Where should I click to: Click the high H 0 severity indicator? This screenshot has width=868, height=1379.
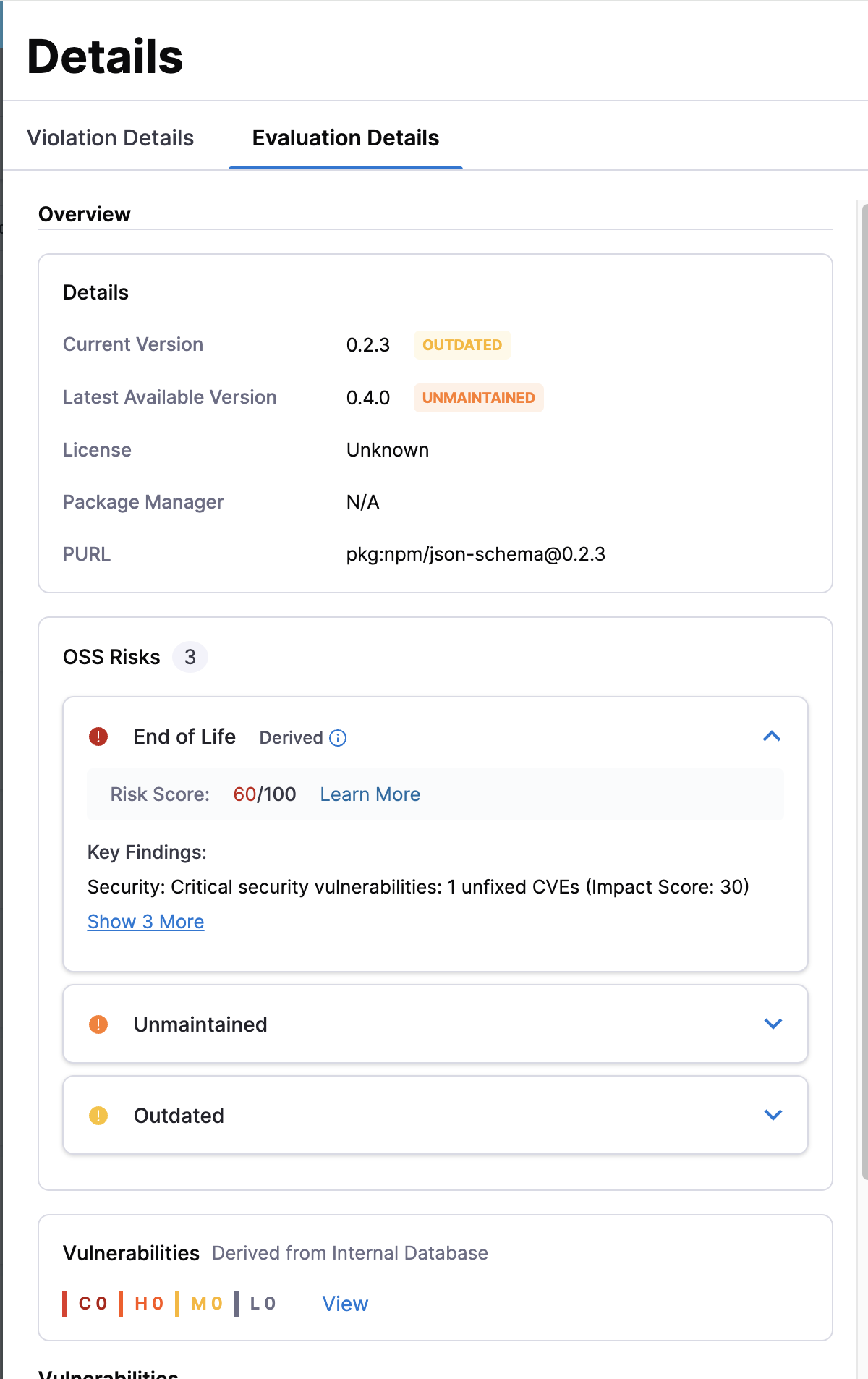pos(142,1304)
